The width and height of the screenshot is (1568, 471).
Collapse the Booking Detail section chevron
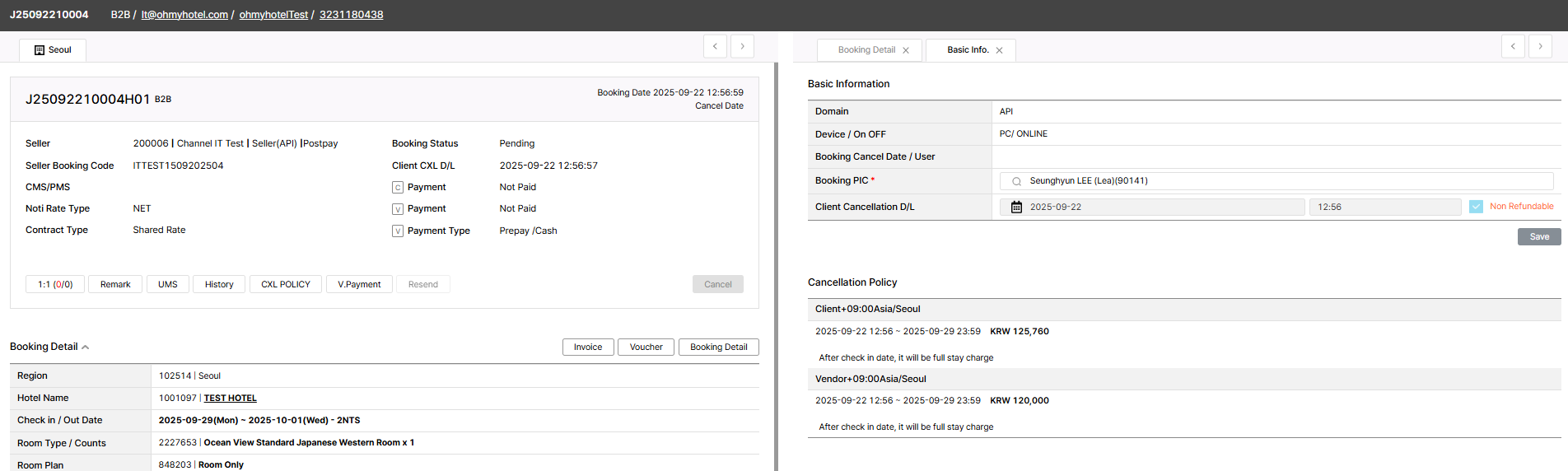86,347
